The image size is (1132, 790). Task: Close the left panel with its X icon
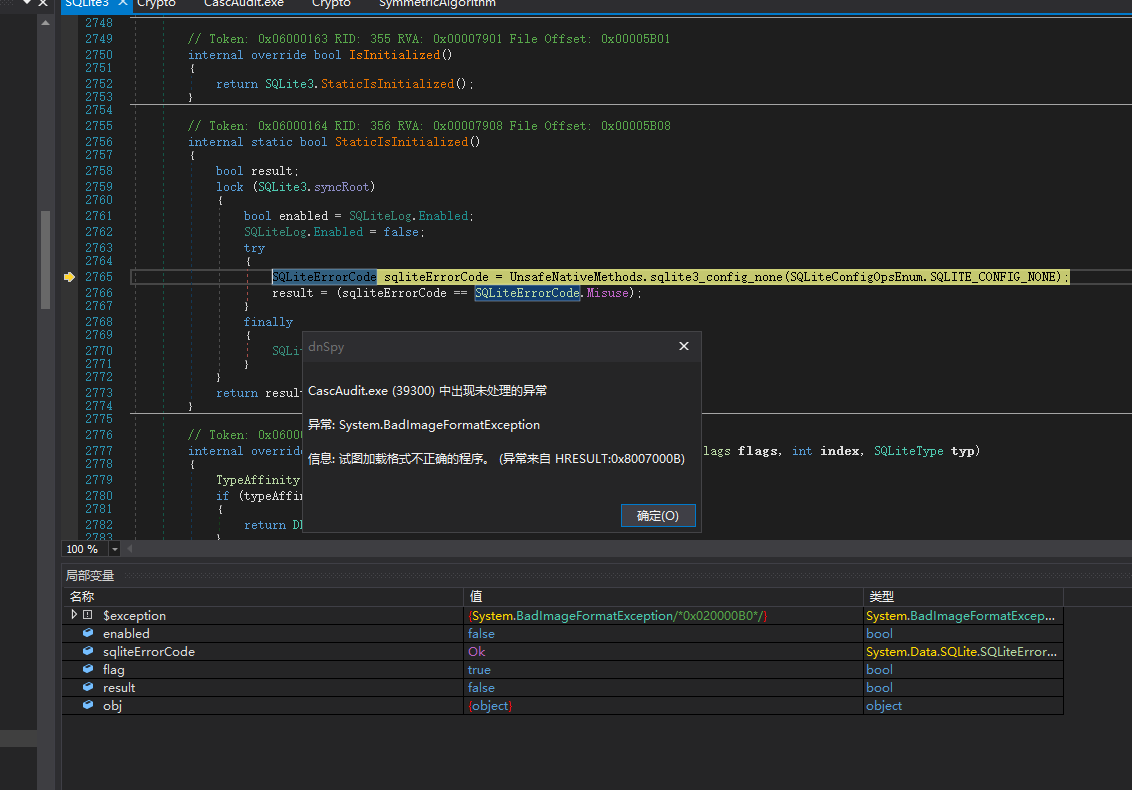pos(43,4)
